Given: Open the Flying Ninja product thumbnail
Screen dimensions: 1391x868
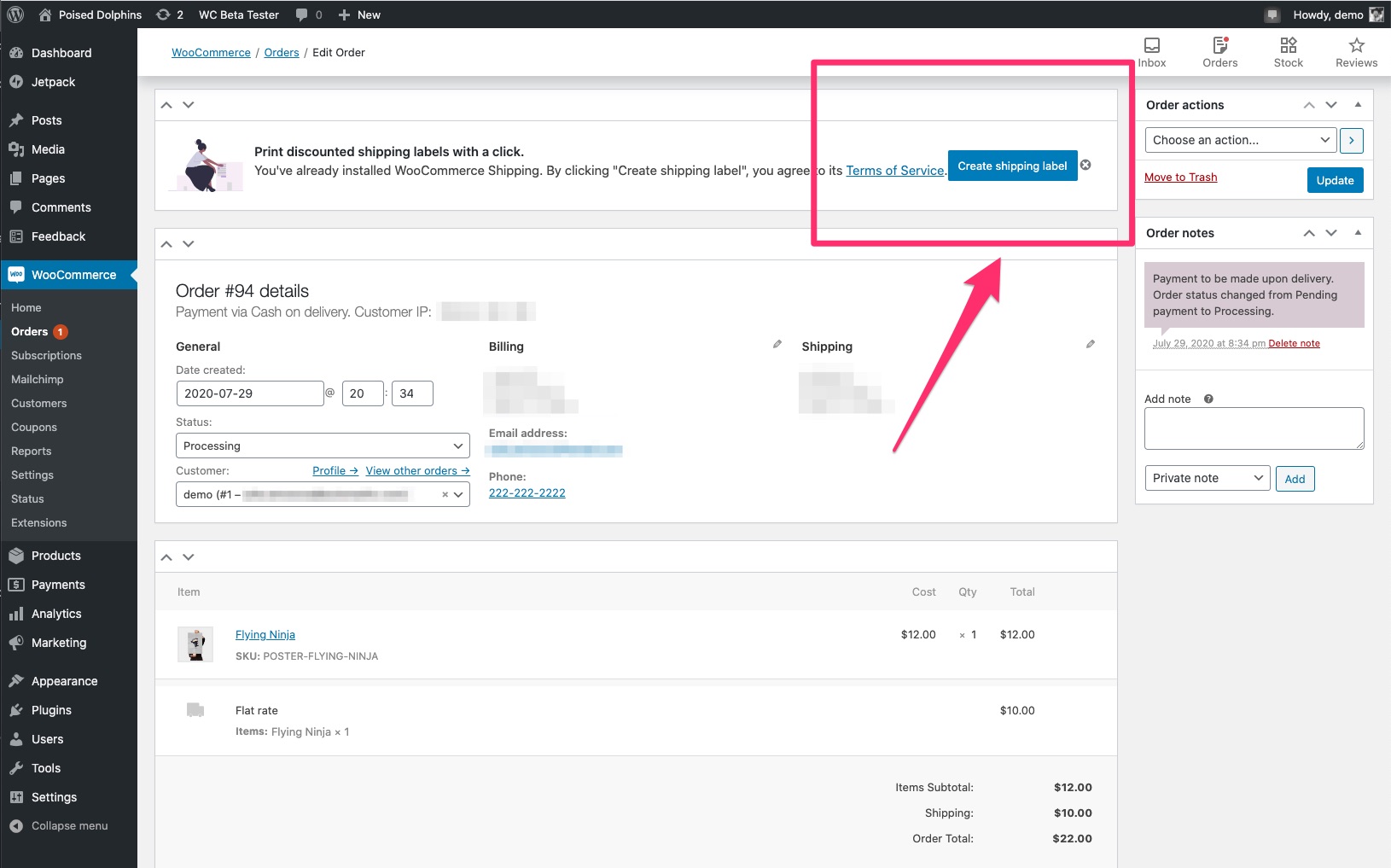Looking at the screenshot, I should (195, 644).
